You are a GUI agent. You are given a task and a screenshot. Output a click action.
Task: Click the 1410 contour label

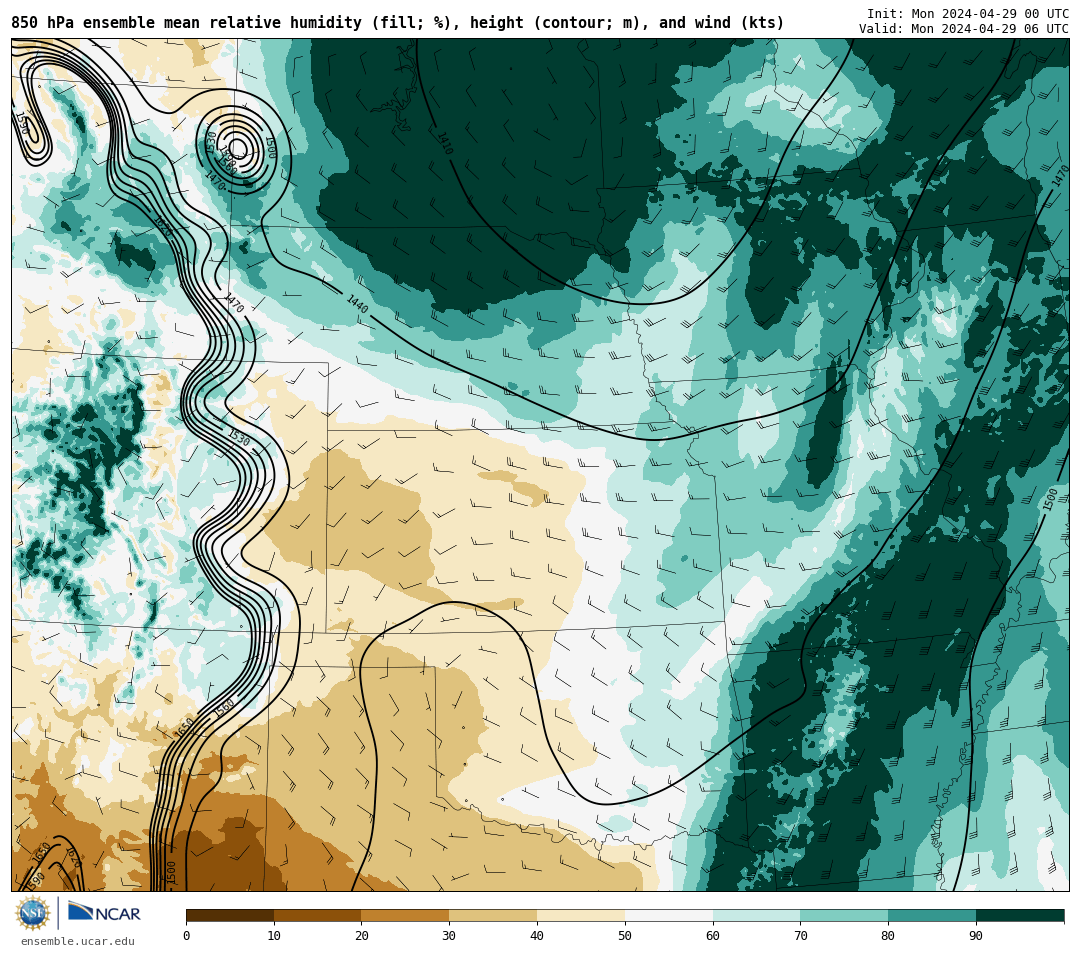[x=445, y=142]
